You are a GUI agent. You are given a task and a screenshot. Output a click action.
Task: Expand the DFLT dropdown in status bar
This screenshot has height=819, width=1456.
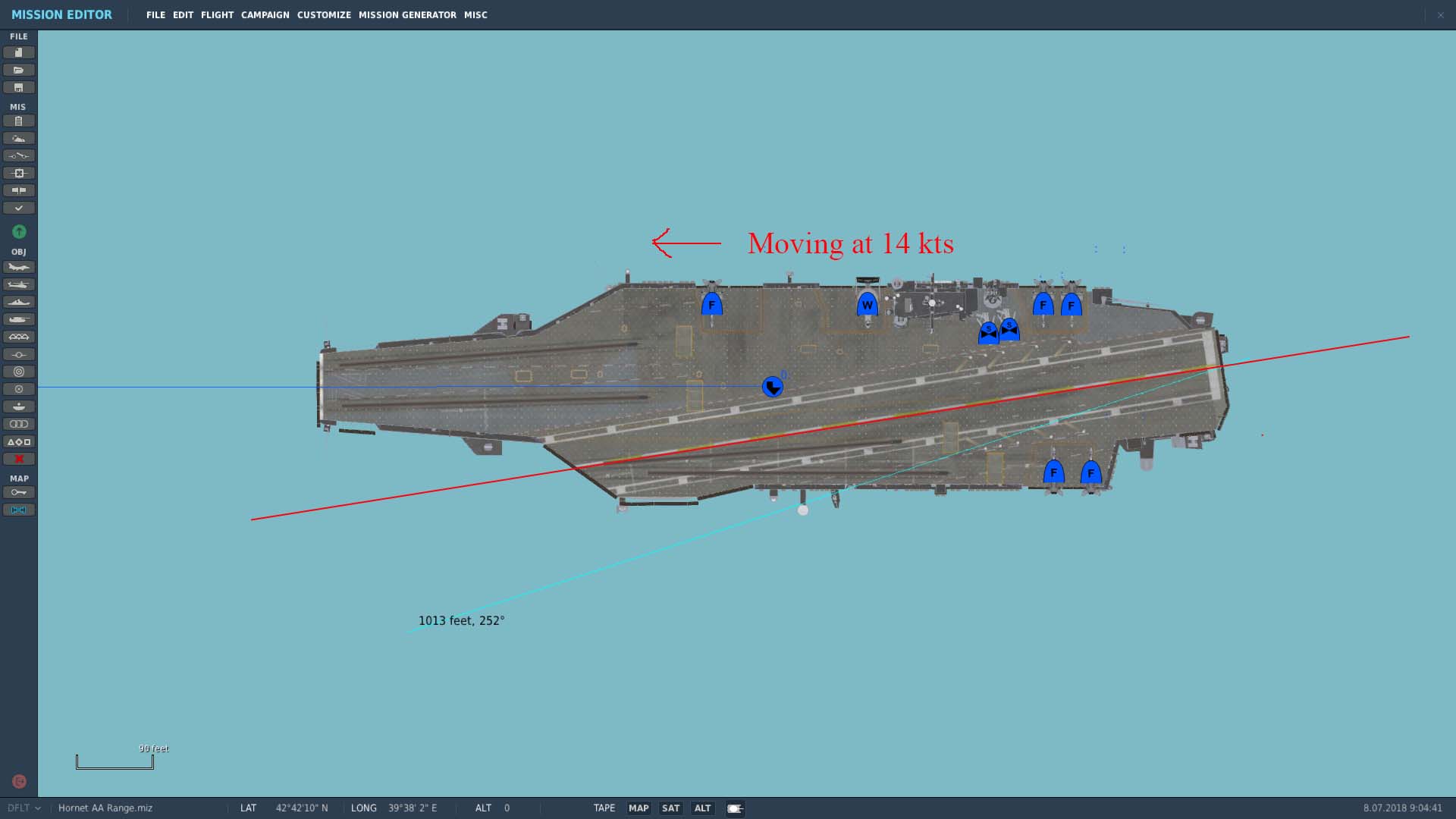24,808
